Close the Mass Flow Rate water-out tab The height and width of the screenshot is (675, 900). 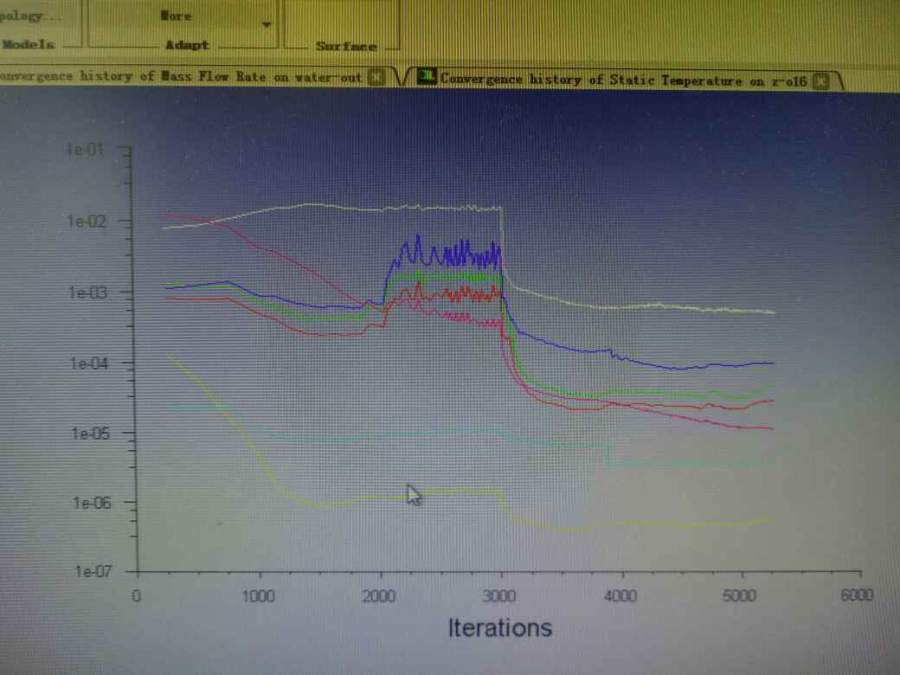pos(376,76)
